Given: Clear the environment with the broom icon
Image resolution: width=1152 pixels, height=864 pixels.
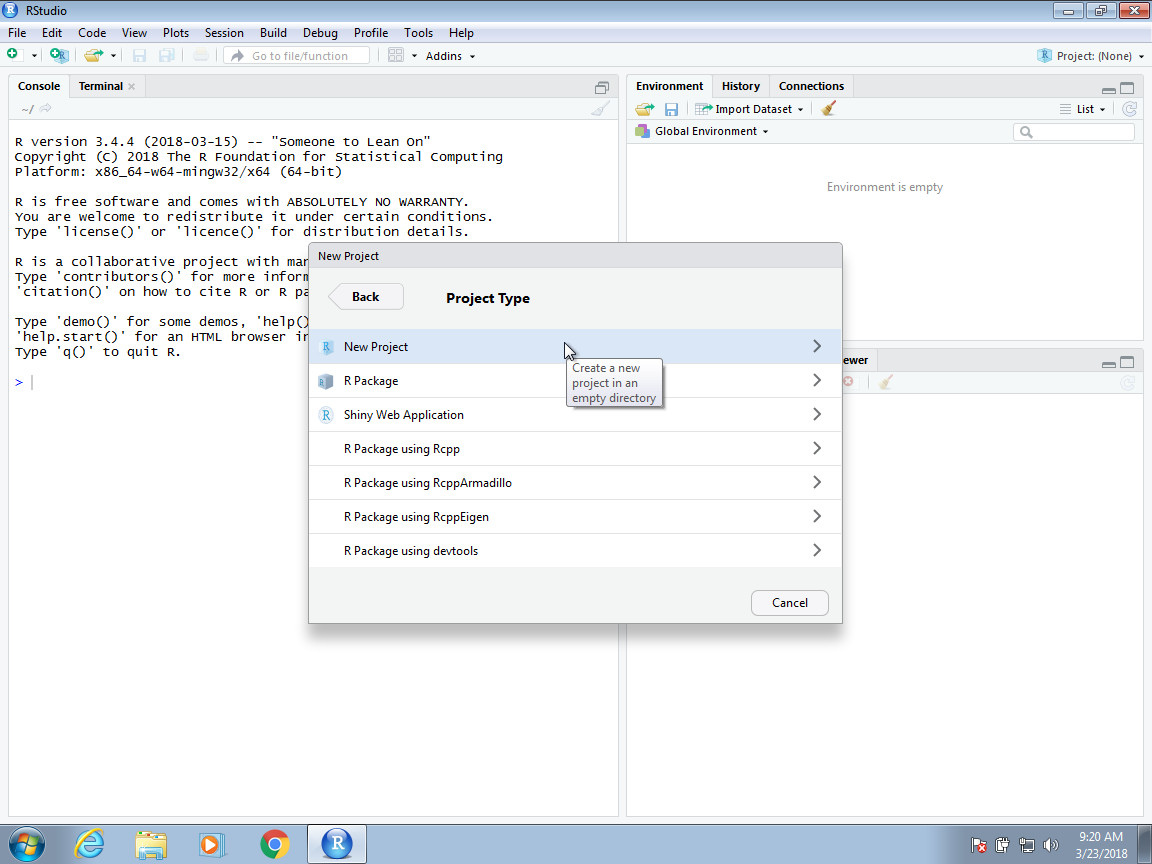Looking at the screenshot, I should pyautogui.click(x=829, y=109).
